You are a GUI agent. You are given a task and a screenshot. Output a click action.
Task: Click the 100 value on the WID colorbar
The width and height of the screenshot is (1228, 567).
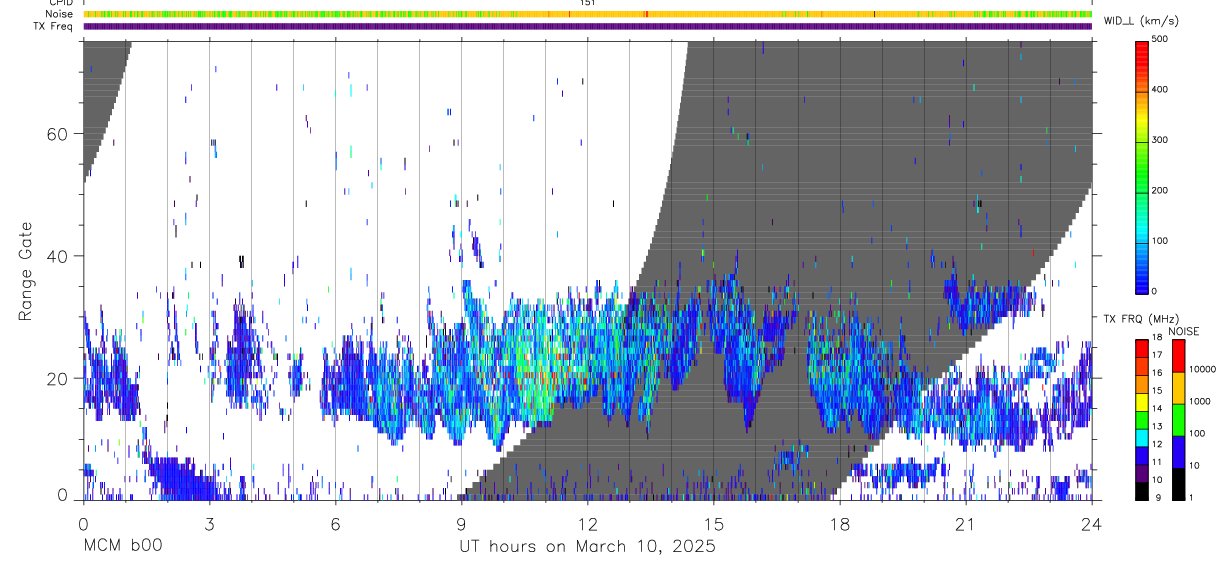tap(1160, 241)
